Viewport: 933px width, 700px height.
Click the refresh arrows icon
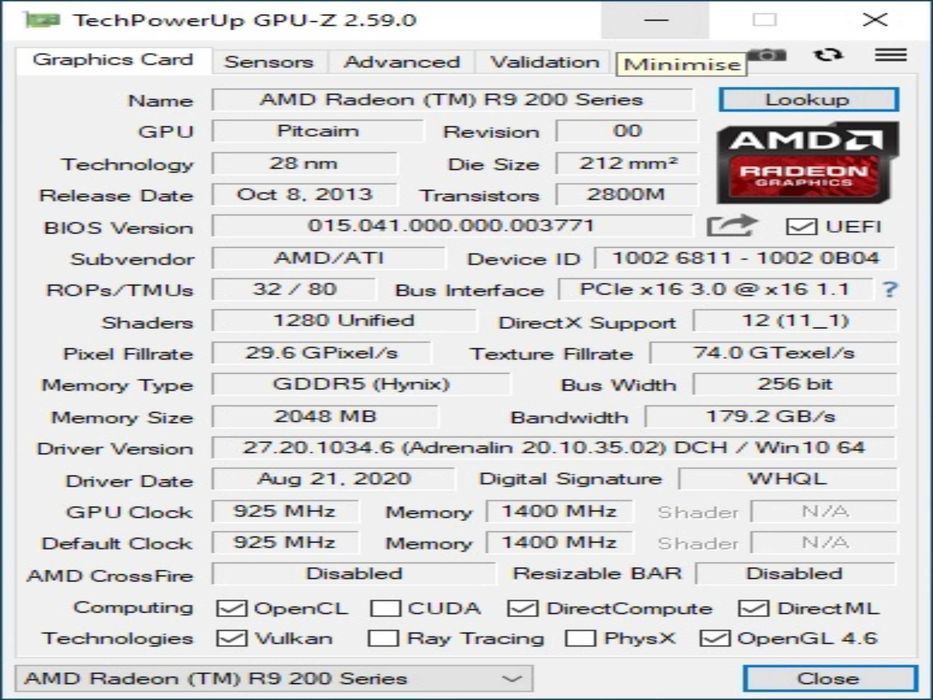point(828,55)
